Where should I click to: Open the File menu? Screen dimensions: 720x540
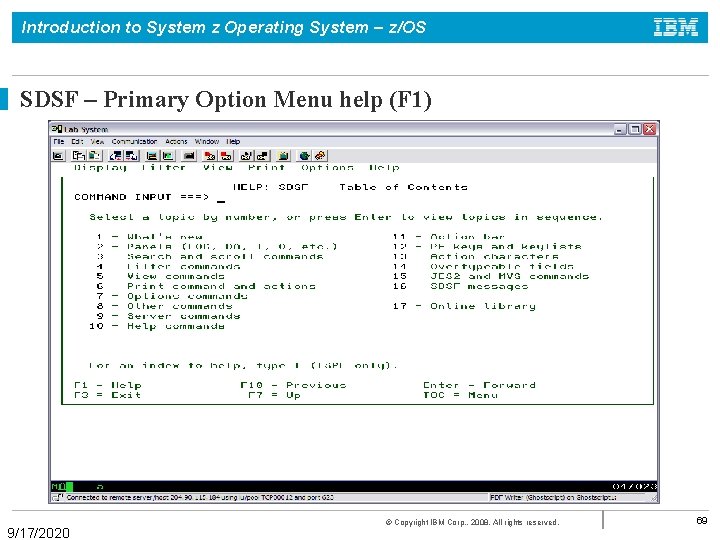point(59,141)
